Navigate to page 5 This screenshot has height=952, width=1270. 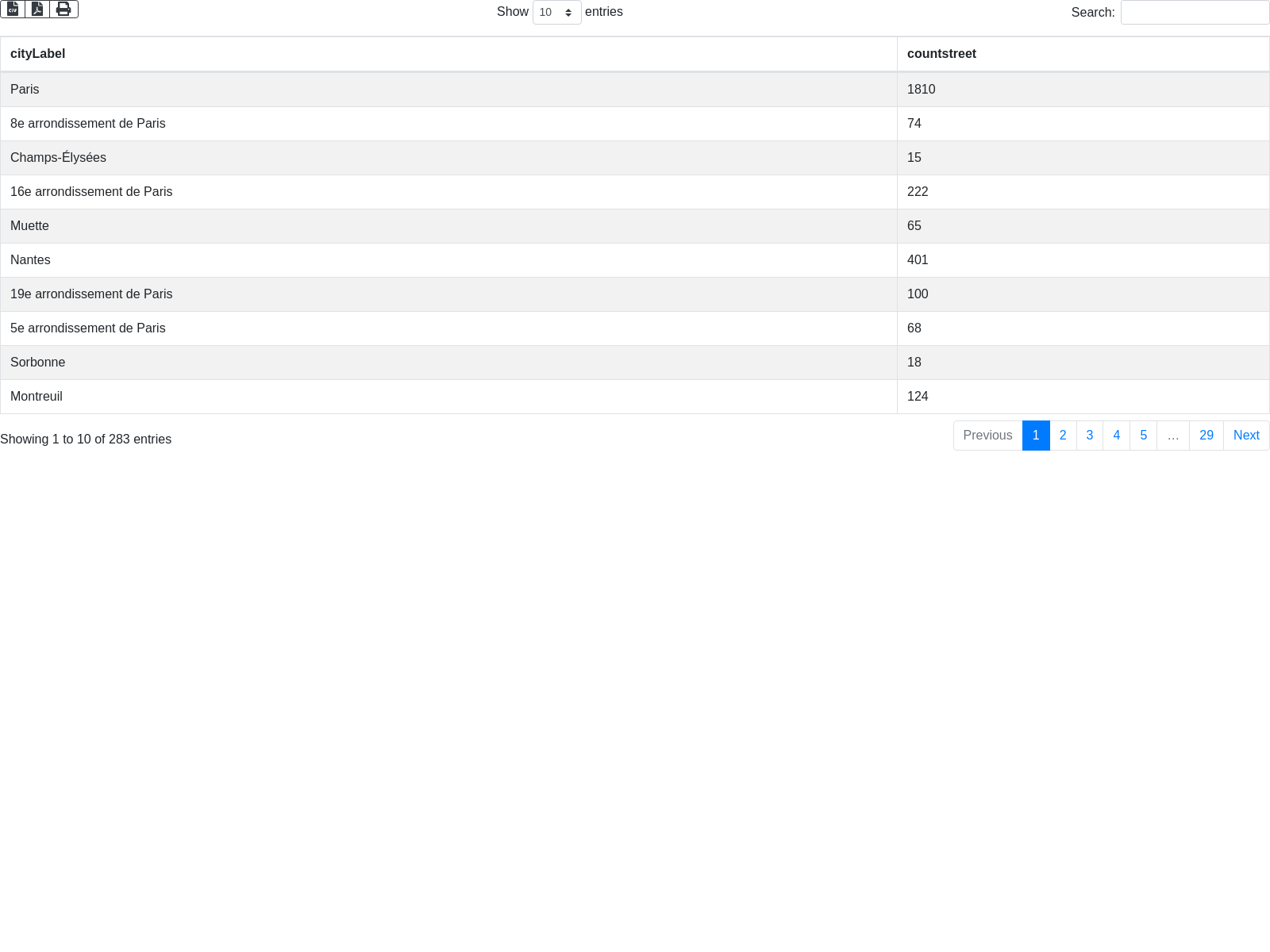point(1143,436)
